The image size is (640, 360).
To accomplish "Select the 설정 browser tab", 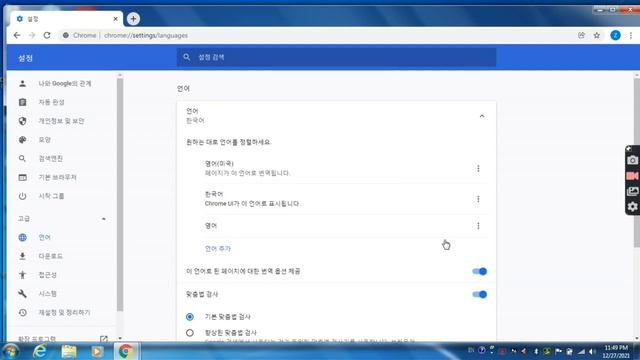I will click(x=65, y=19).
